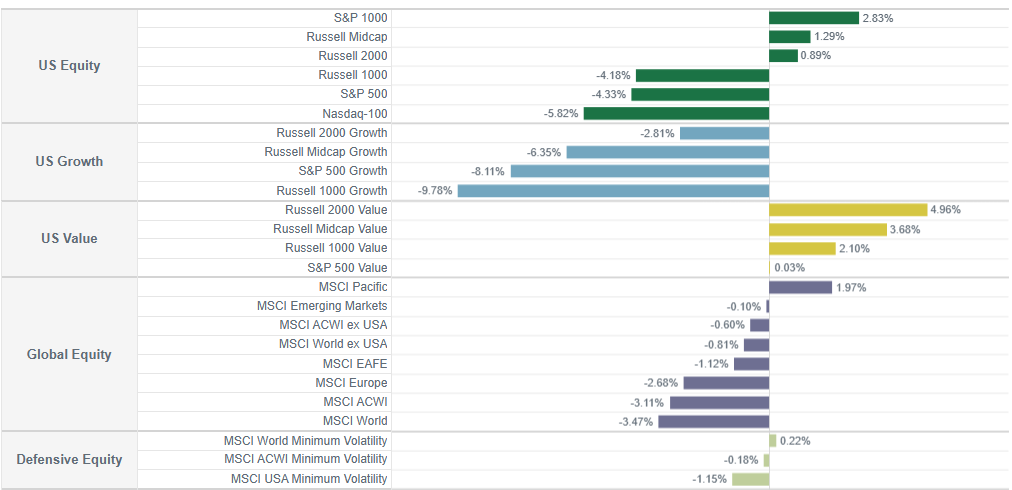Select the MSCI World bar
Image resolution: width=1012 pixels, height=490 pixels.
pos(713,421)
